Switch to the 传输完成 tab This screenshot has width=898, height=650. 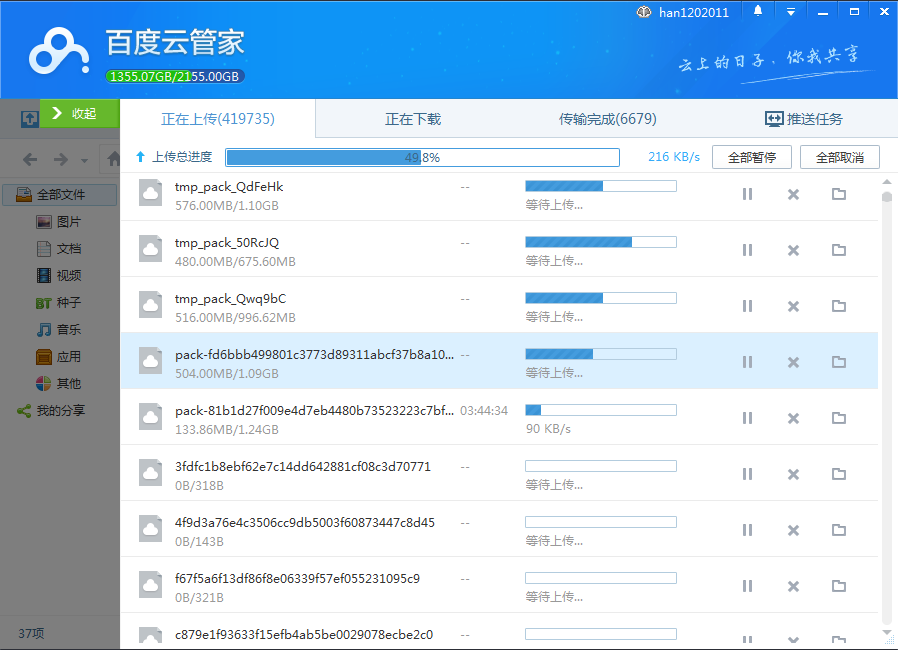tap(608, 119)
